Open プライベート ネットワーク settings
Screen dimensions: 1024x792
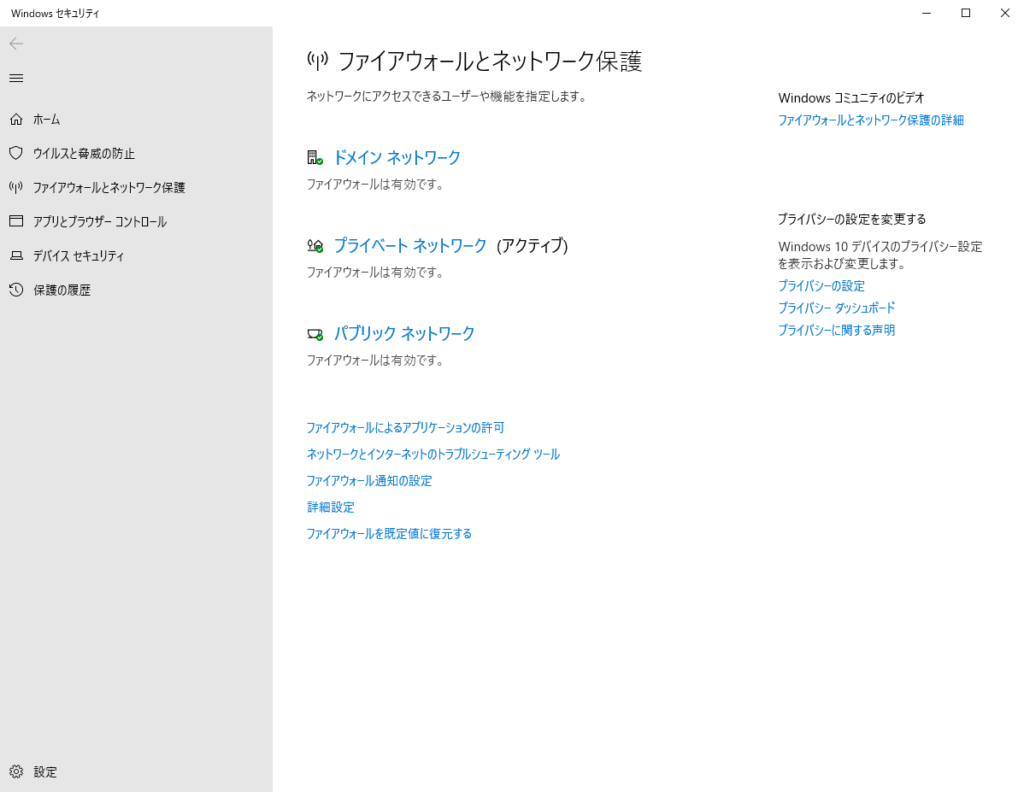click(410, 246)
